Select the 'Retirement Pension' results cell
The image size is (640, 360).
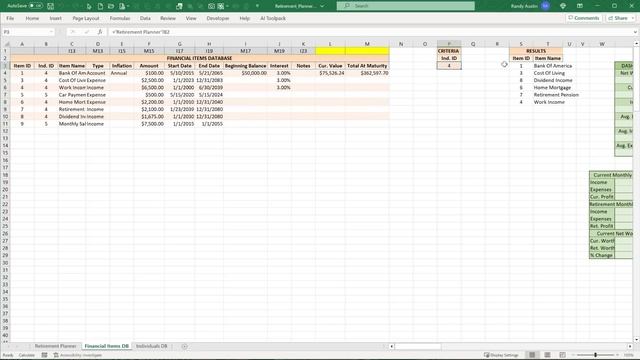548,95
